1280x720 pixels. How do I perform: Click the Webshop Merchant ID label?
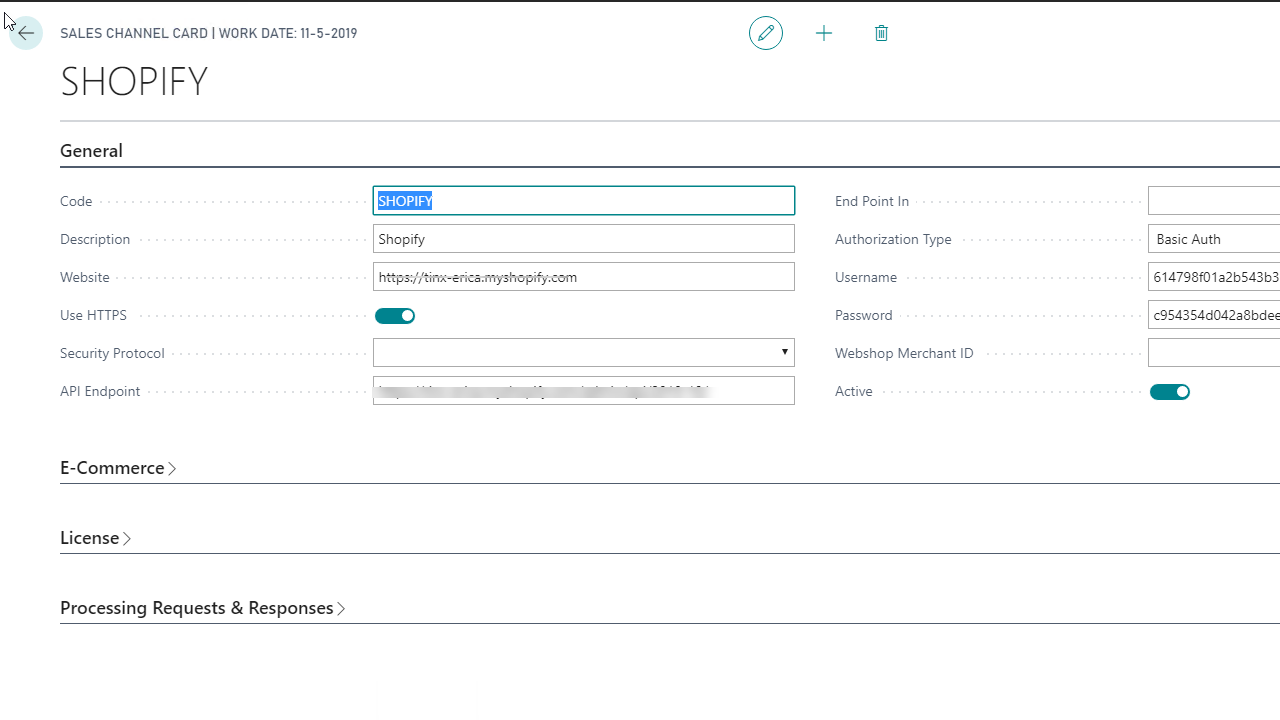tap(904, 353)
